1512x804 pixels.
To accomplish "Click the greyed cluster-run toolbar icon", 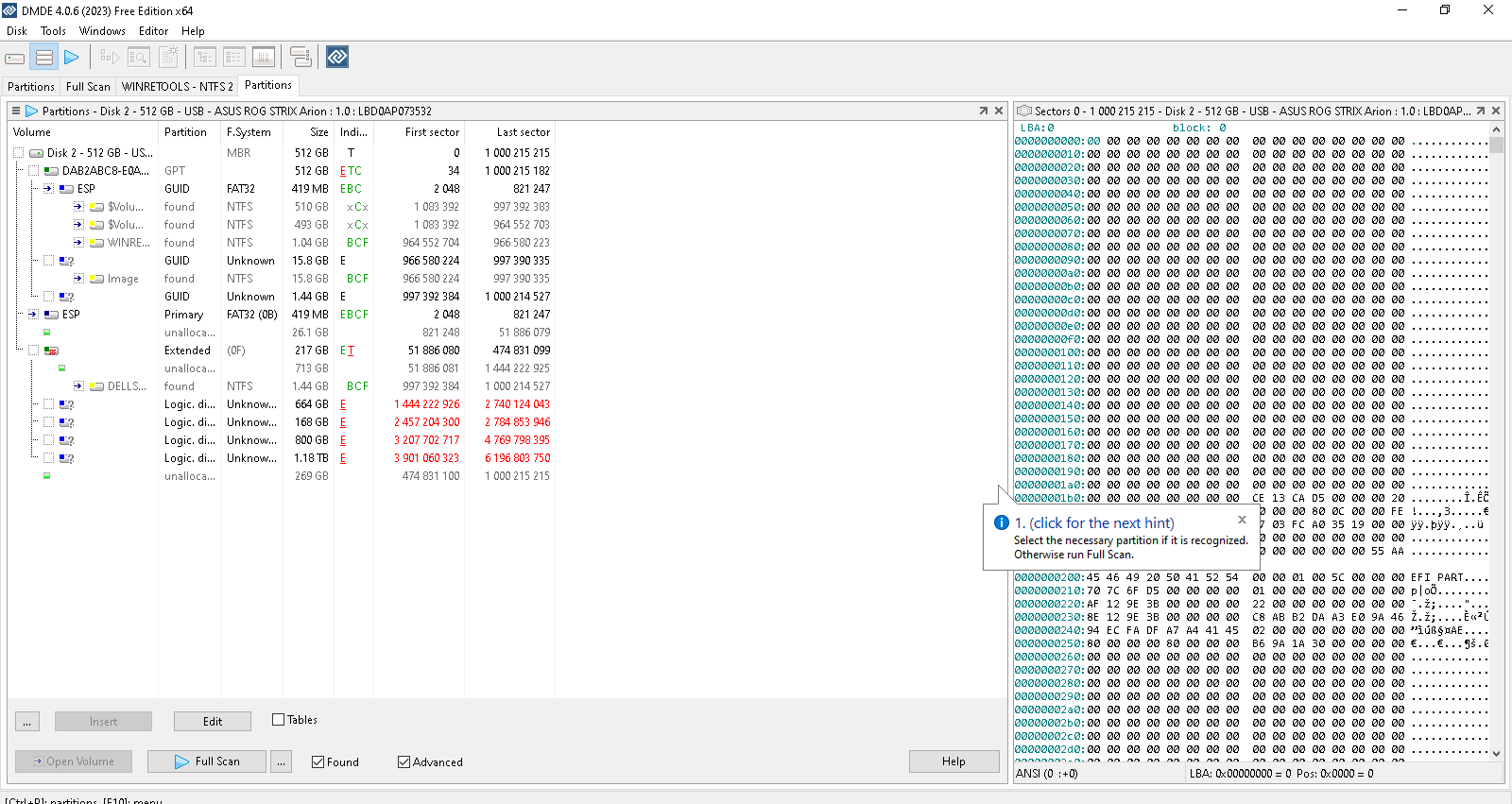I will pyautogui.click(x=110, y=58).
